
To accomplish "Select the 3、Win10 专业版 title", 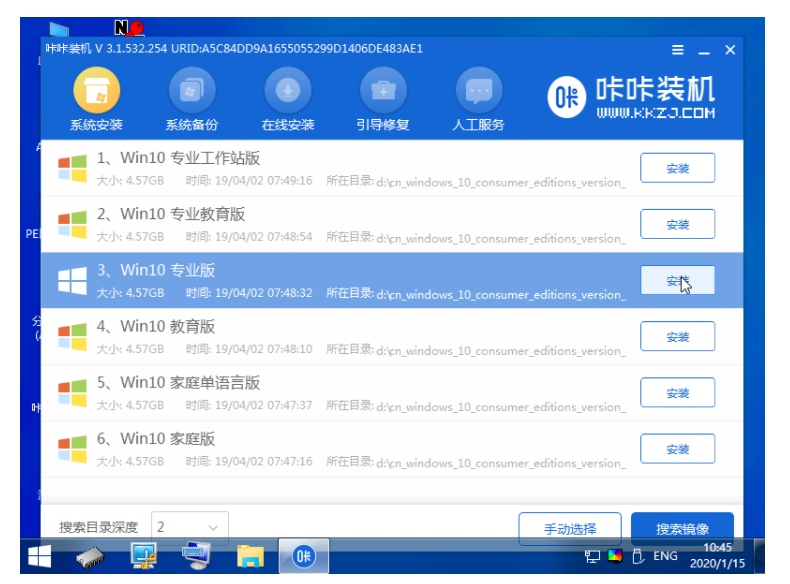I will click(x=156, y=270).
